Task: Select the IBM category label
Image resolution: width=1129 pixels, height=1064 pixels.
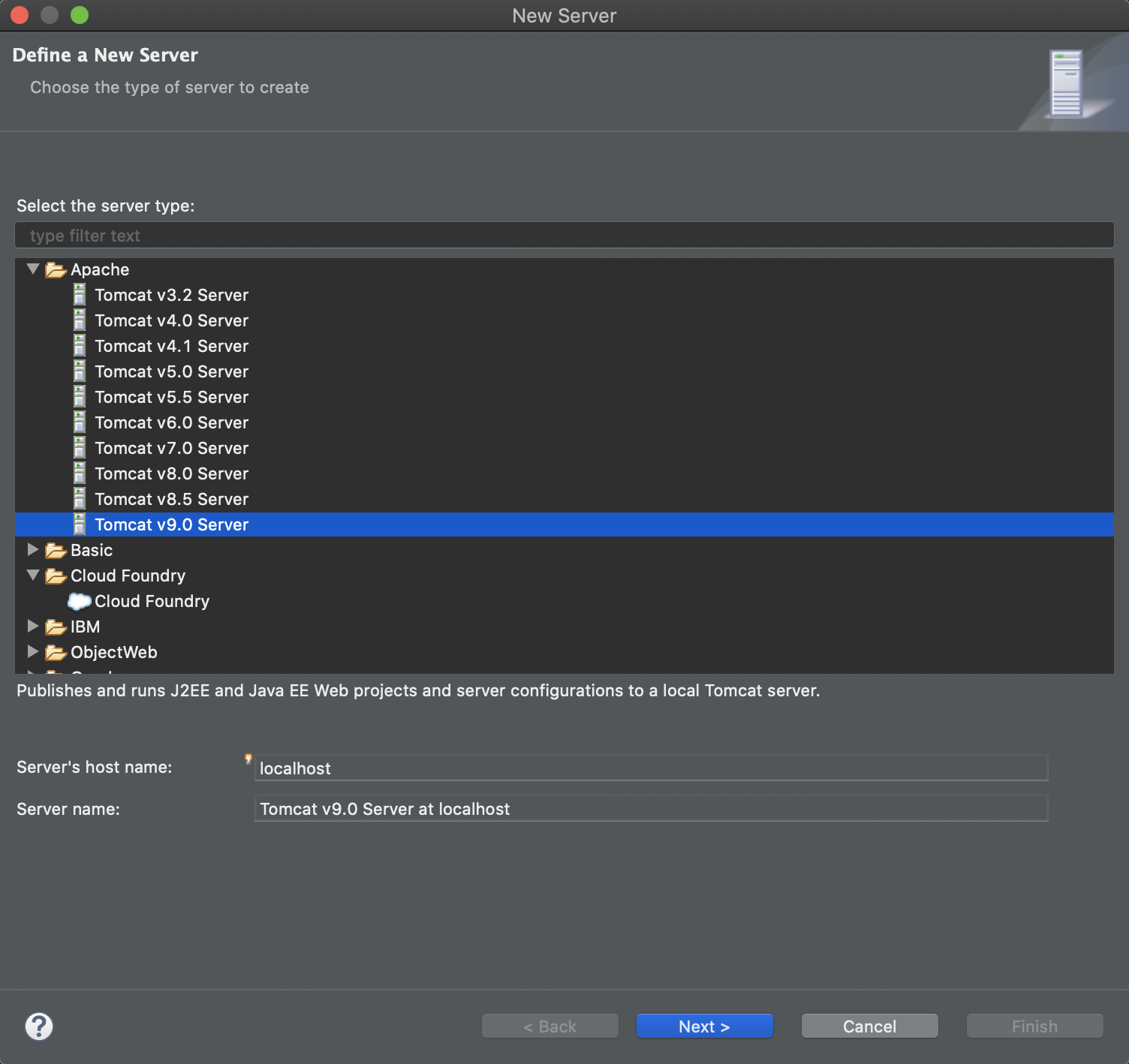Action: [85, 627]
